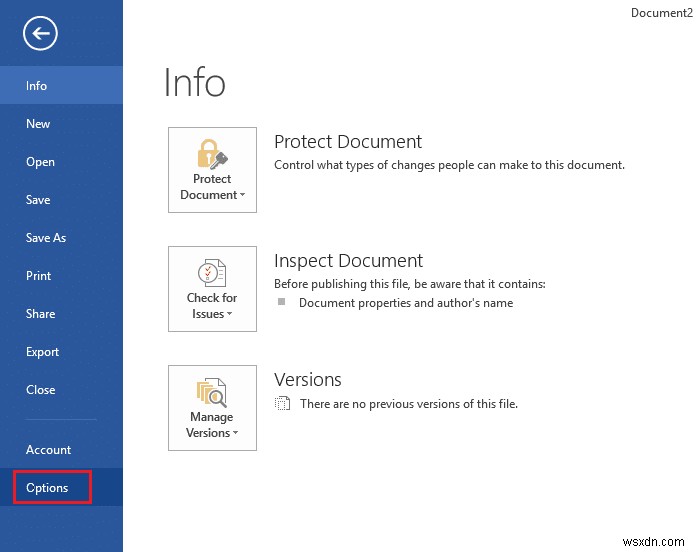Screen dimensions: 696x552
Task: Click the large Info page heading
Action: click(194, 82)
